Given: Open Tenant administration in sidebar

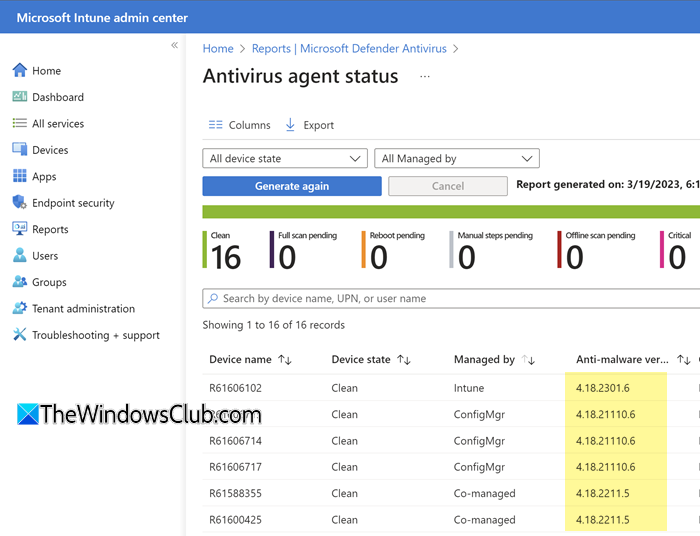Looking at the screenshot, I should point(83,309).
